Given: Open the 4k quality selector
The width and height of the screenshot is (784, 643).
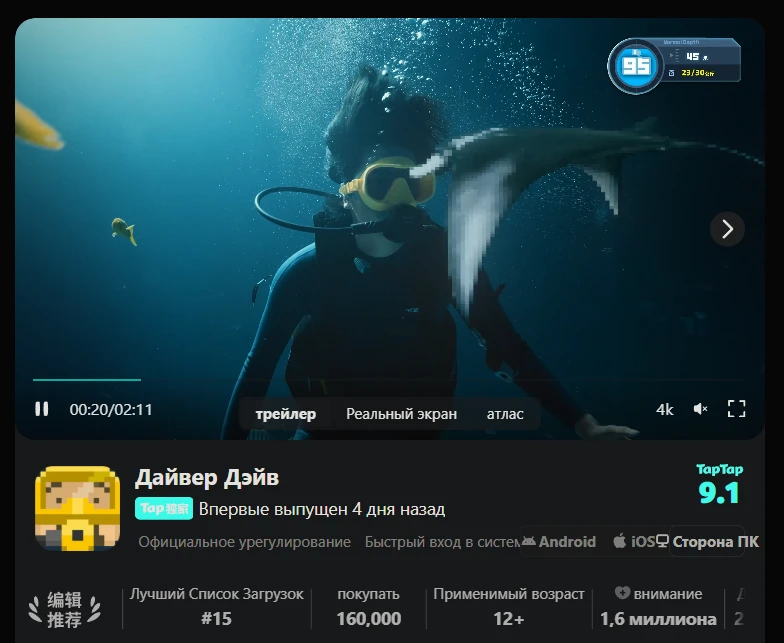Looking at the screenshot, I should (x=665, y=409).
